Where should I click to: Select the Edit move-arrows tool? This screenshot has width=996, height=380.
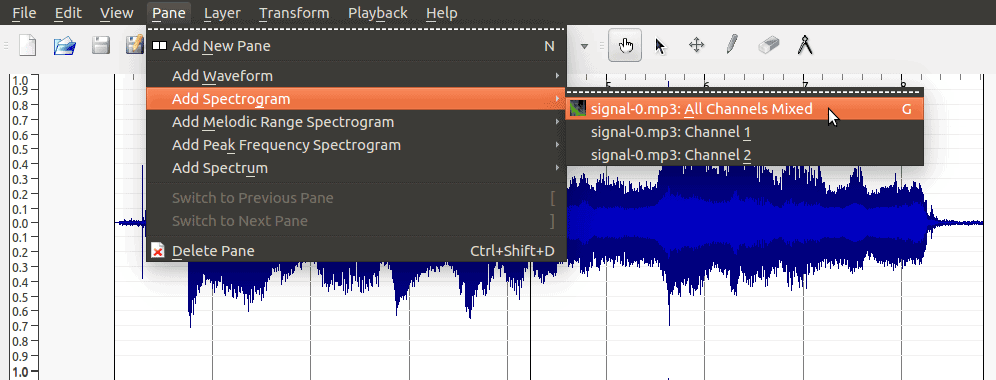(696, 46)
